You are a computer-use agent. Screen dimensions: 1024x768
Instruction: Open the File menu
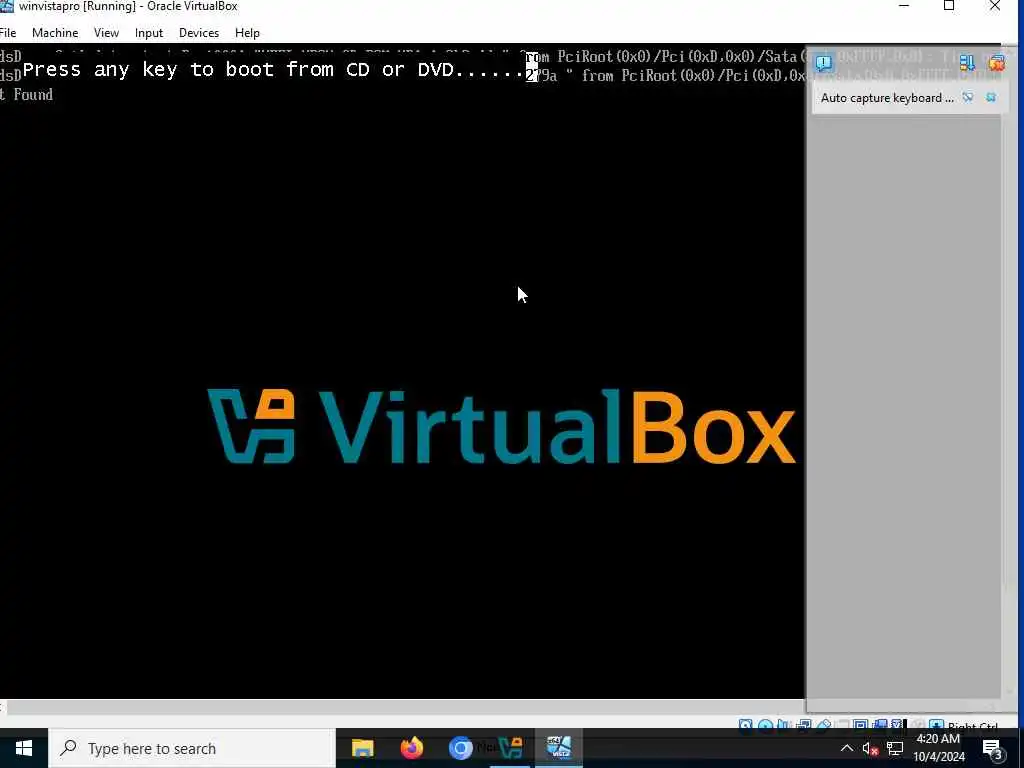click(8, 33)
